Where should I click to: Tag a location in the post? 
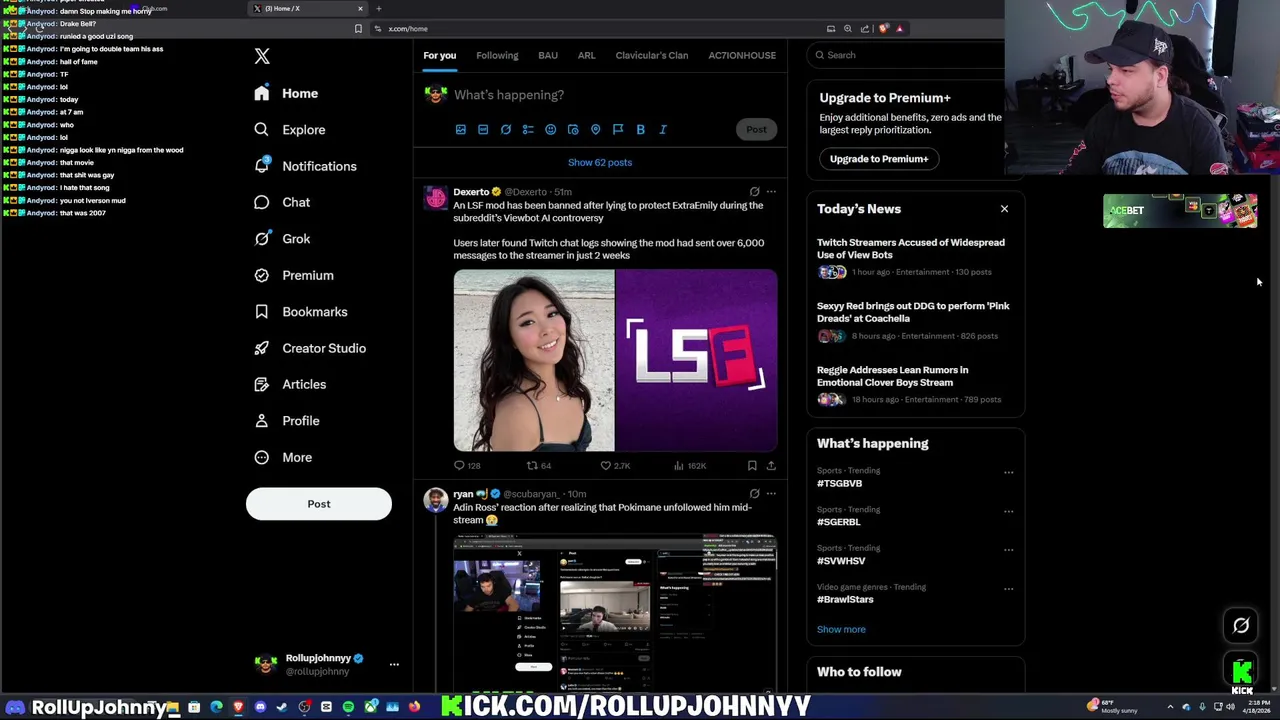[595, 129]
